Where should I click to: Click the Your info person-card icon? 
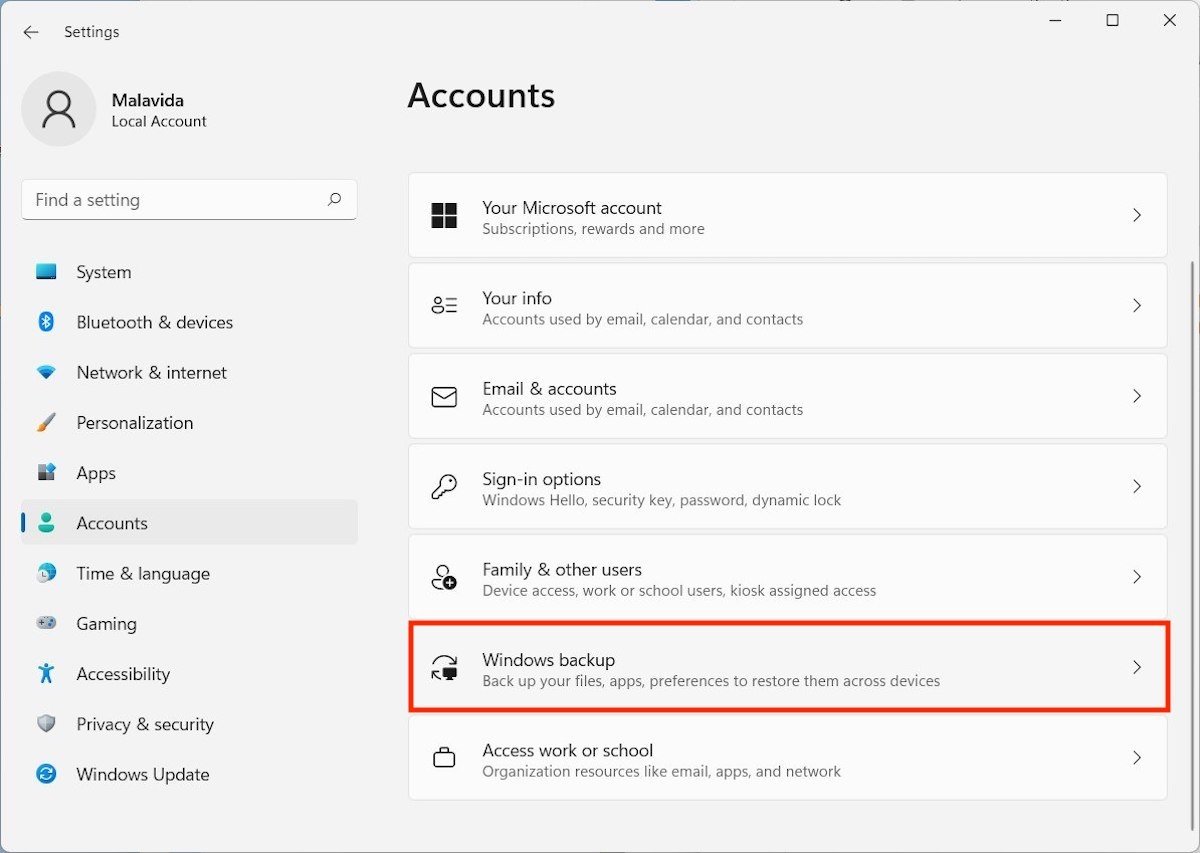[x=444, y=306]
